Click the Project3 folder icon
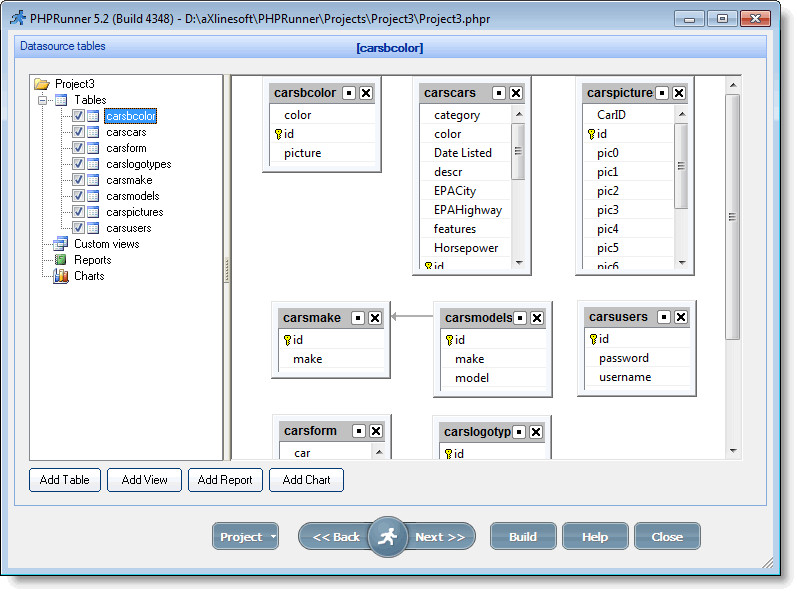The image size is (797, 592). click(x=42, y=84)
